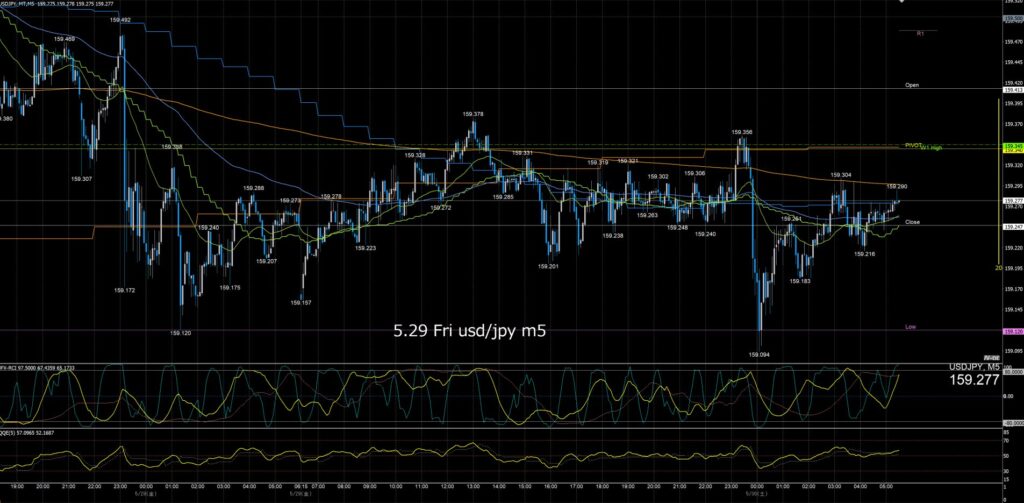1024x503 pixels.
Task: Select the R1 resistance label
Action: click(x=920, y=33)
